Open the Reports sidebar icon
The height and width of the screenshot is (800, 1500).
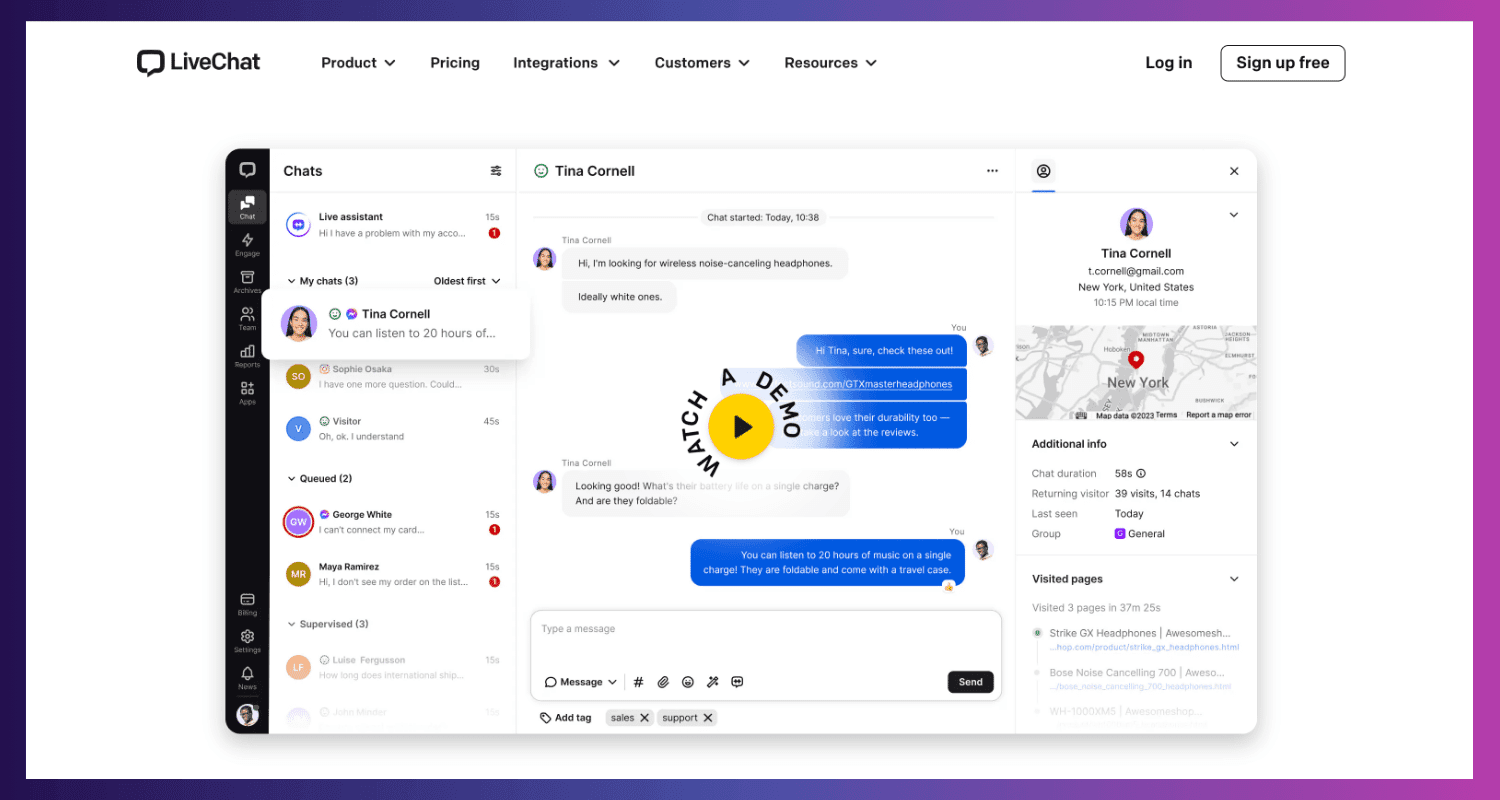click(x=247, y=355)
